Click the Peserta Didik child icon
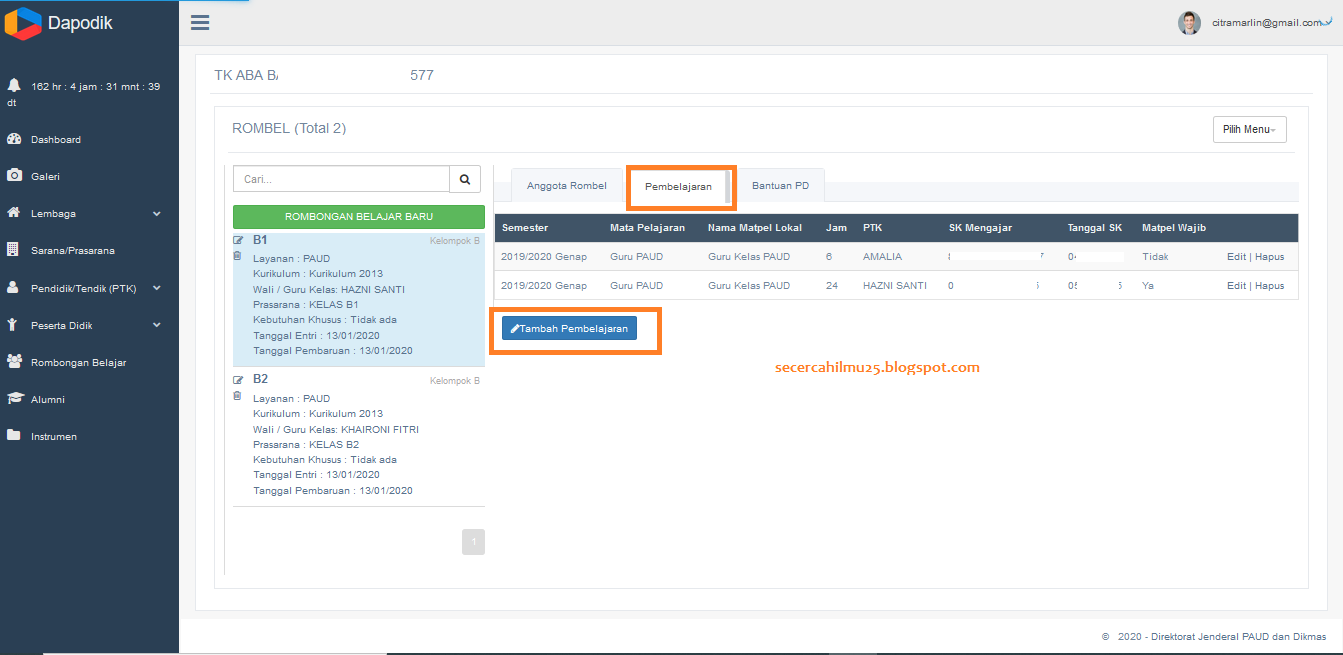 [x=13, y=325]
